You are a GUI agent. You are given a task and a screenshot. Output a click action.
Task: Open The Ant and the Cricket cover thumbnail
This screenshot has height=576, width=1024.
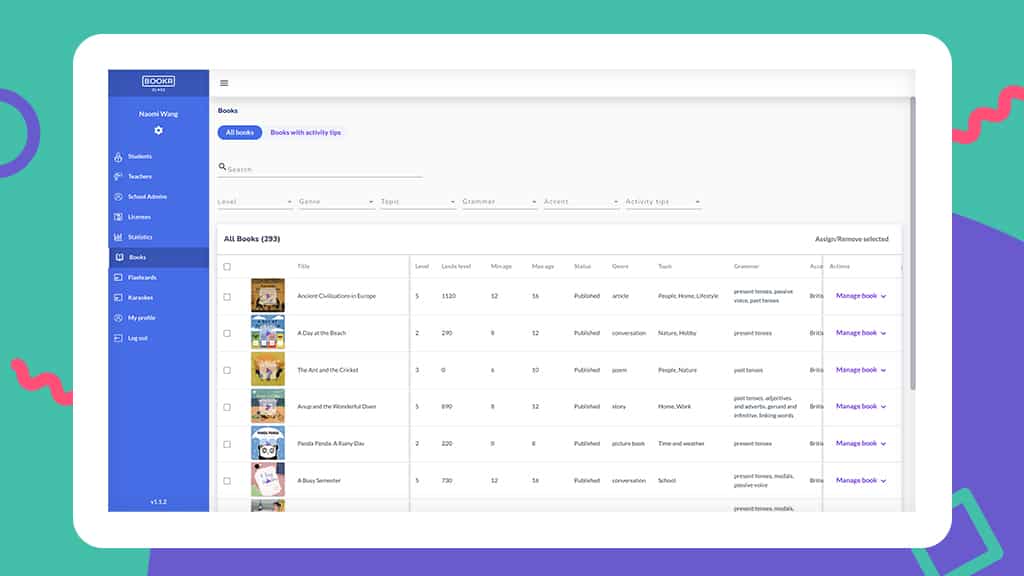(x=268, y=369)
